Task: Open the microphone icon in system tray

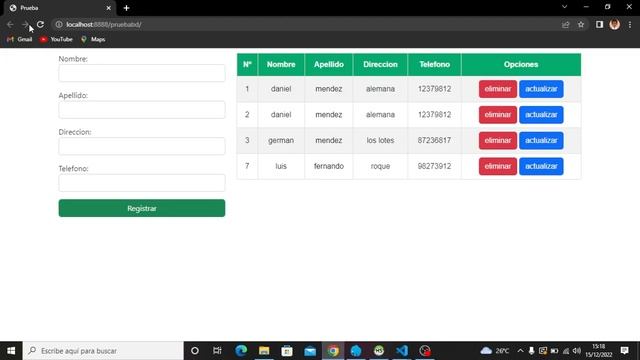Action: 531,351
